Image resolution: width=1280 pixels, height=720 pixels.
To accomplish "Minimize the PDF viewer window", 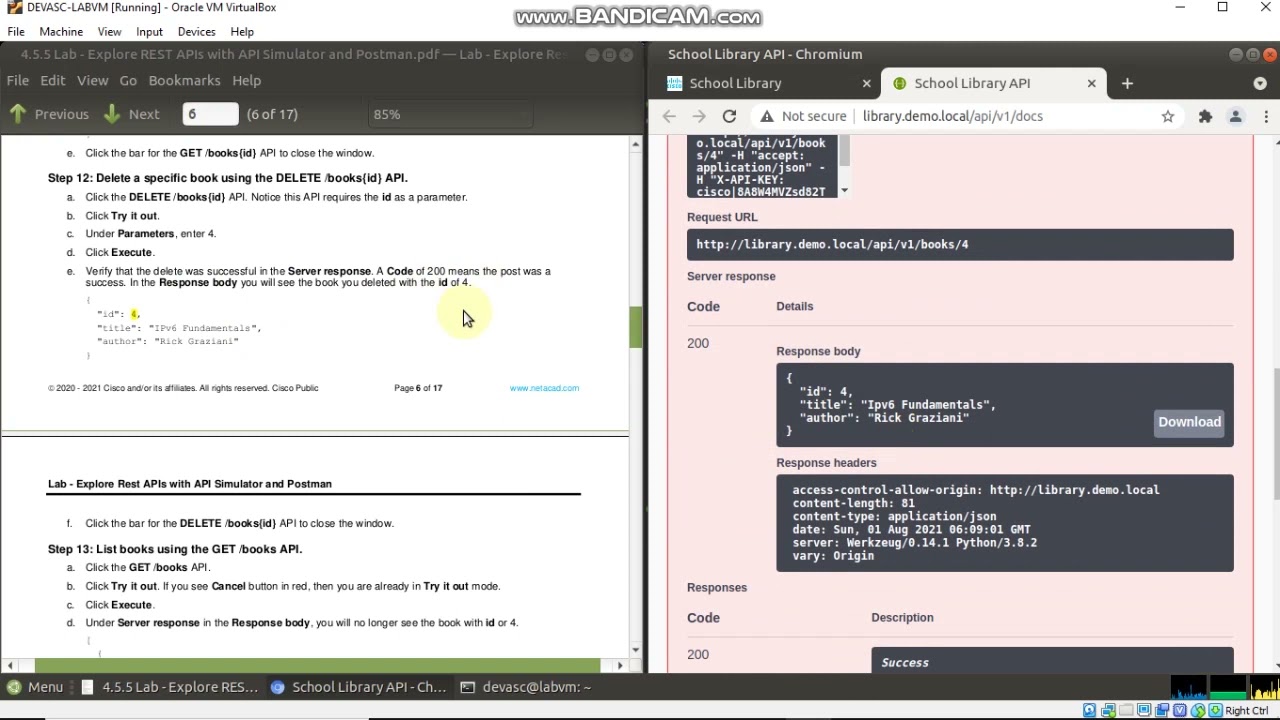I will click(x=593, y=55).
